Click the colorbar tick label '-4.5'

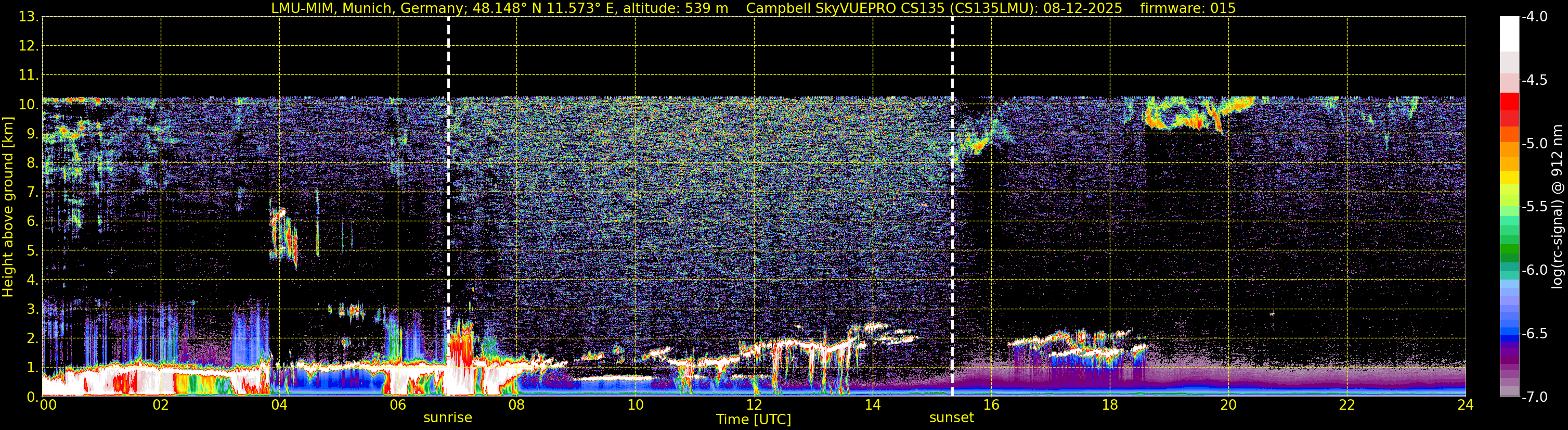coord(1534,80)
